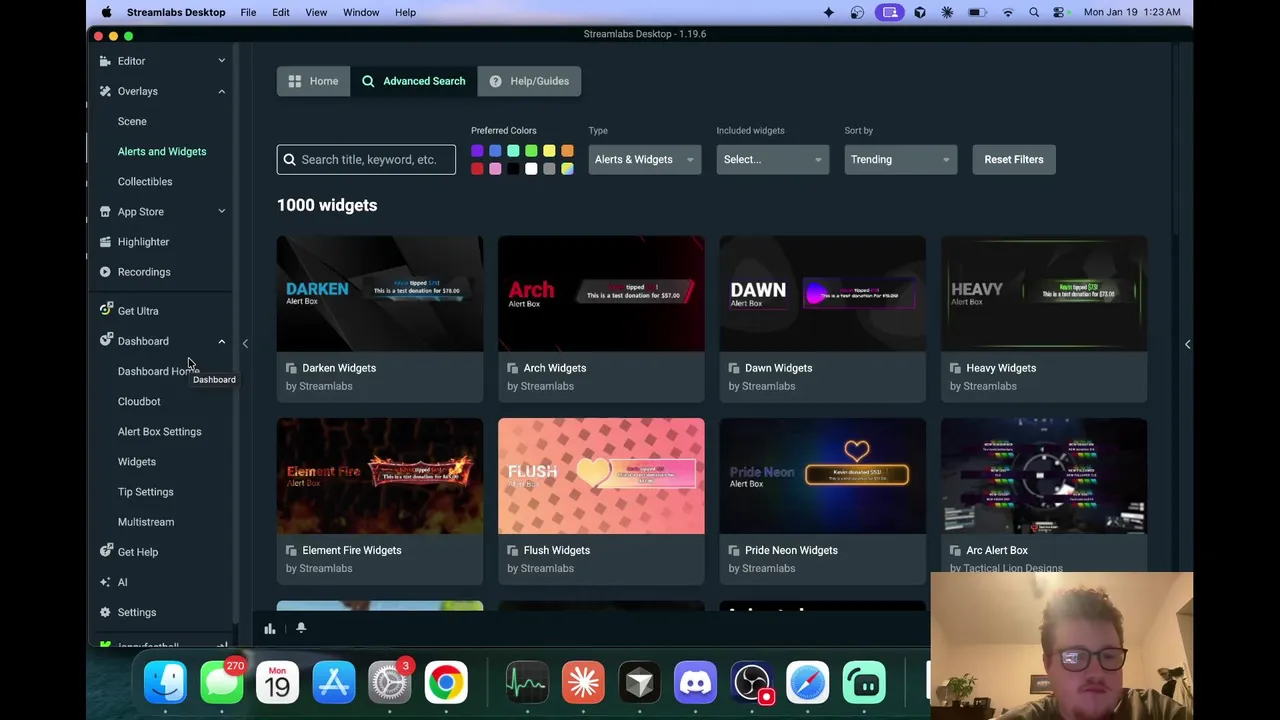Expand the right panel with arrow handle

click(x=1187, y=344)
